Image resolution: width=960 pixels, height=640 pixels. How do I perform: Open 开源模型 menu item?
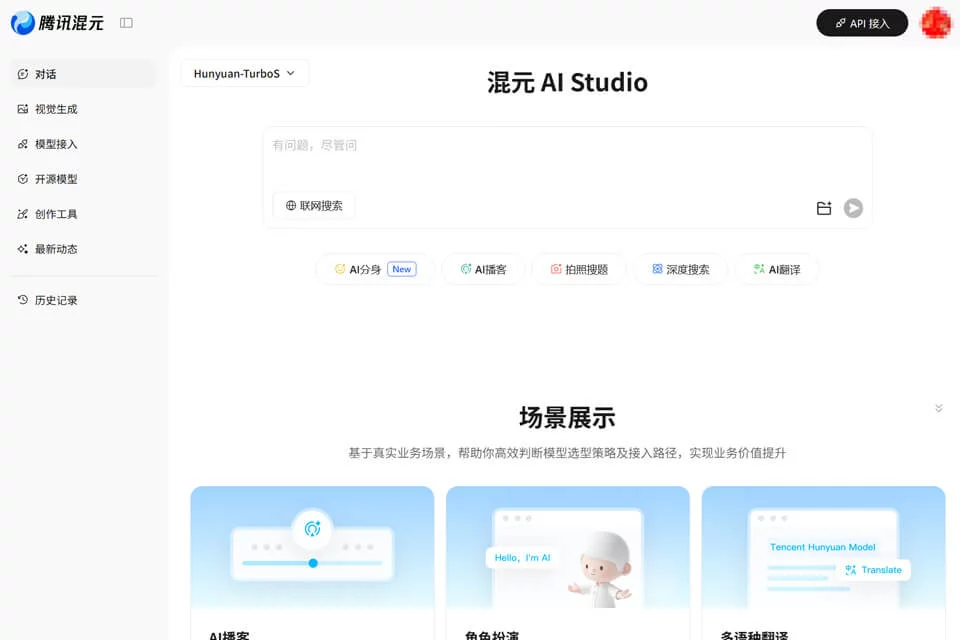tap(83, 179)
